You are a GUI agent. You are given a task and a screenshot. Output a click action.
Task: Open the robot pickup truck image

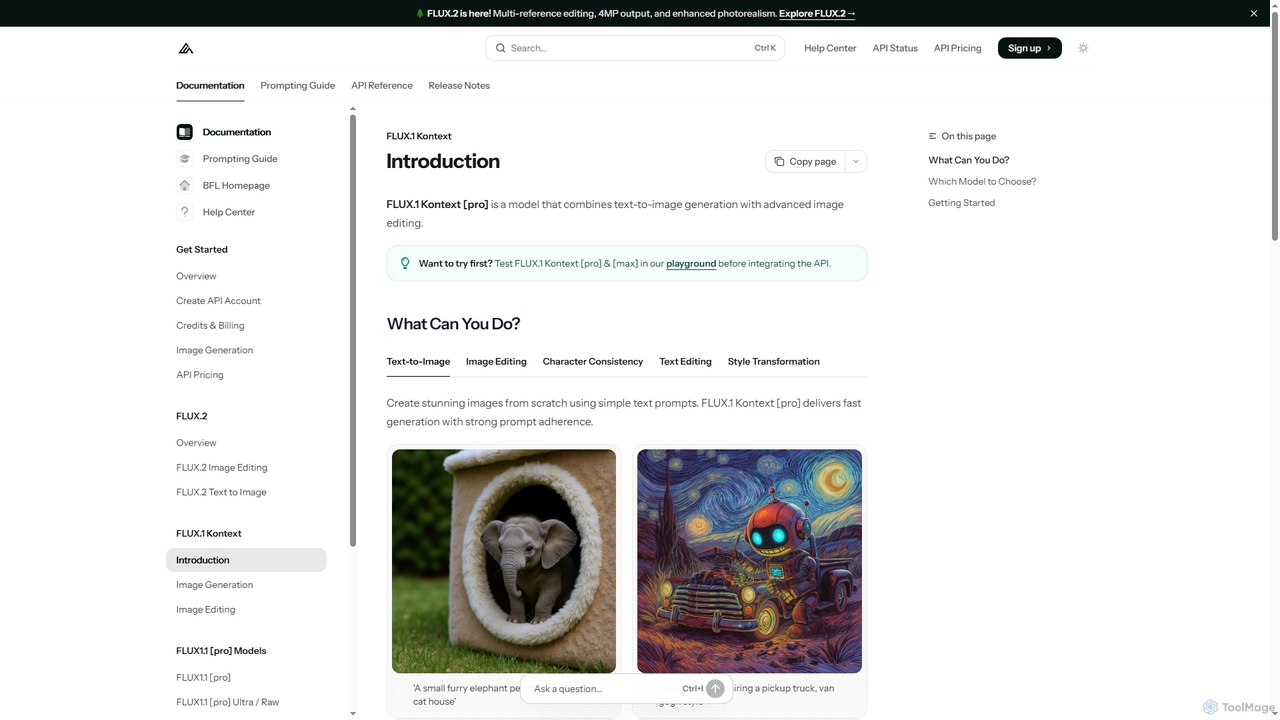(749, 561)
